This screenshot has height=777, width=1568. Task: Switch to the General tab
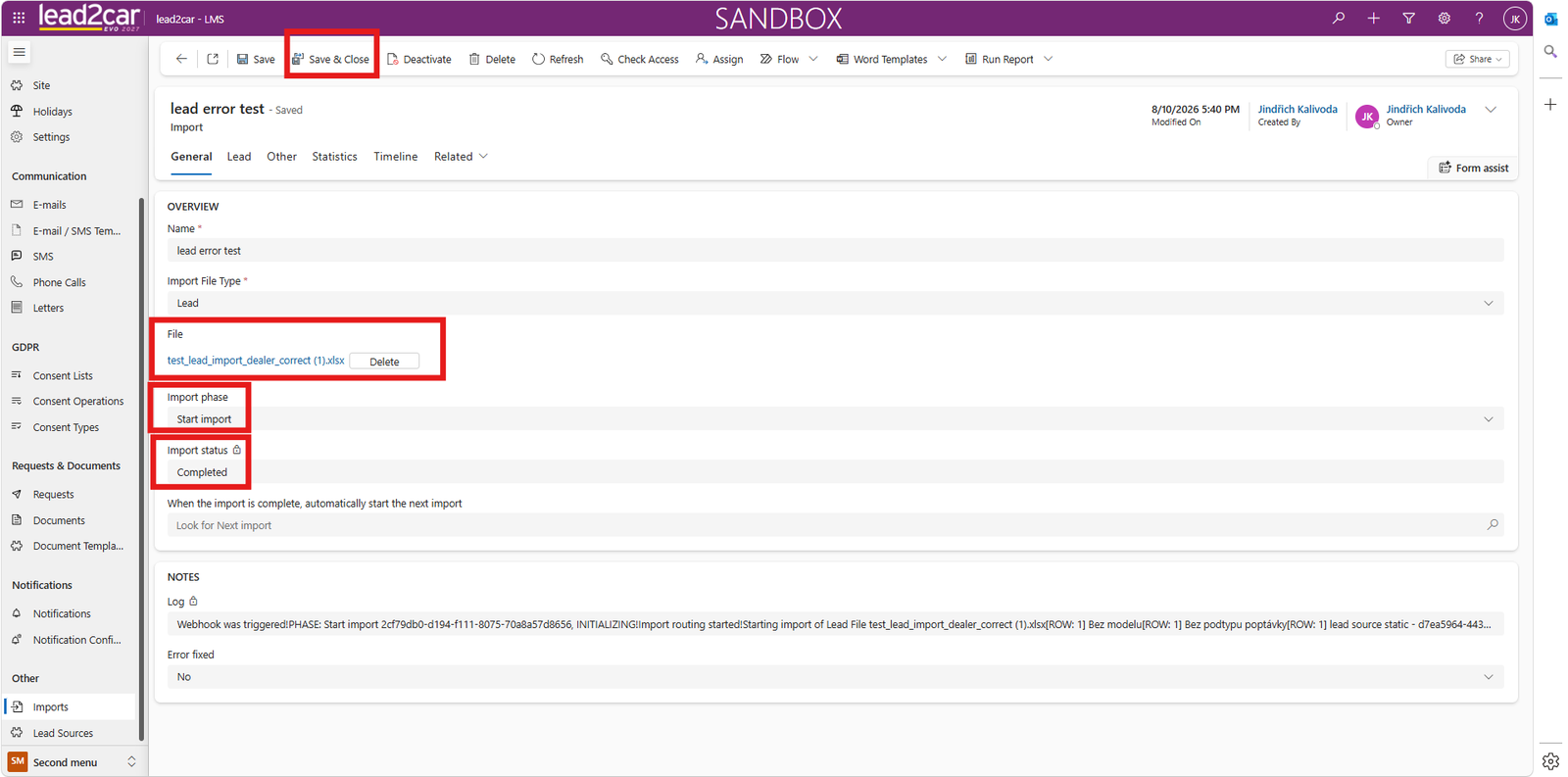191,157
